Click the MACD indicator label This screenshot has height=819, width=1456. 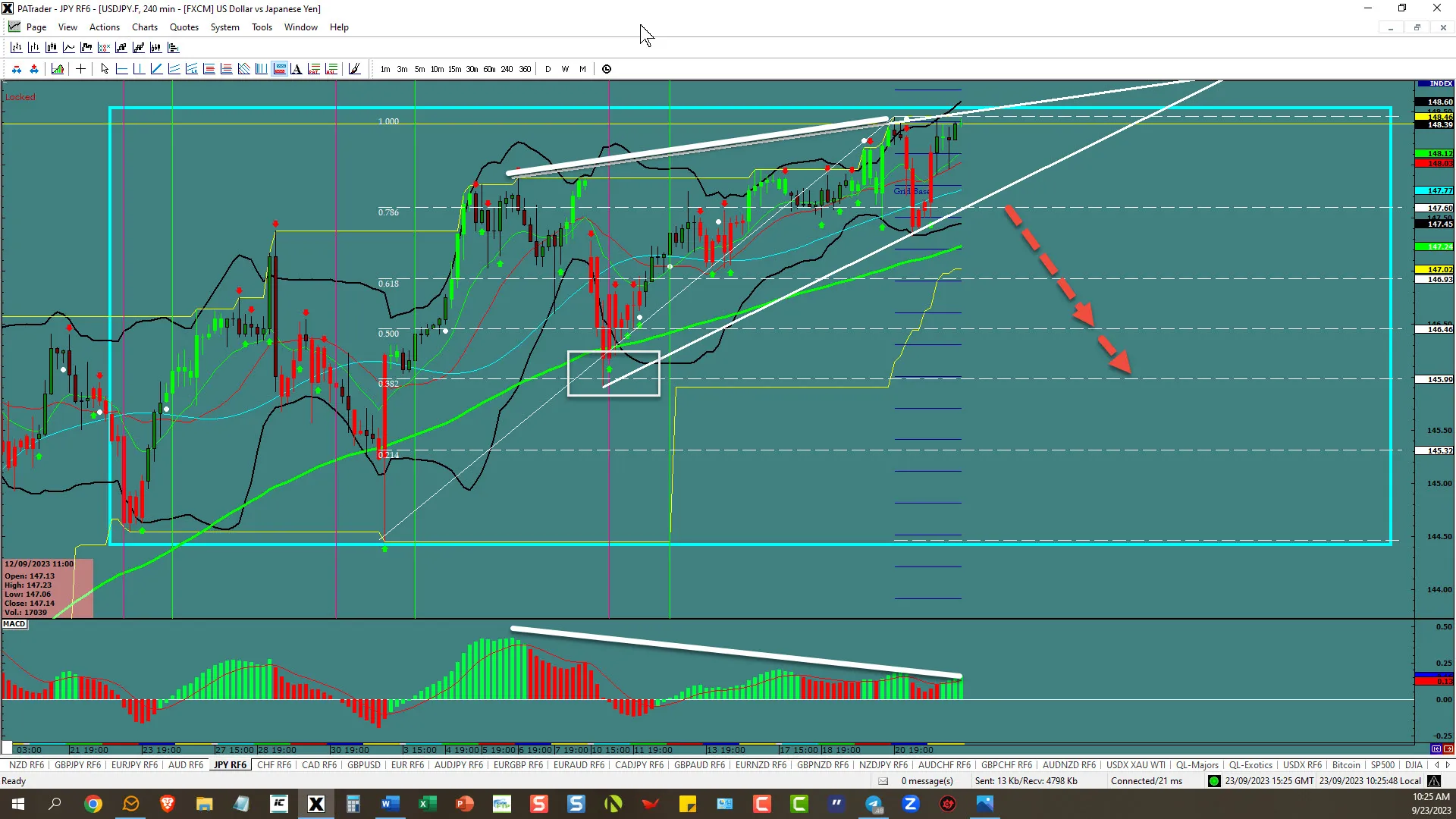click(x=14, y=624)
